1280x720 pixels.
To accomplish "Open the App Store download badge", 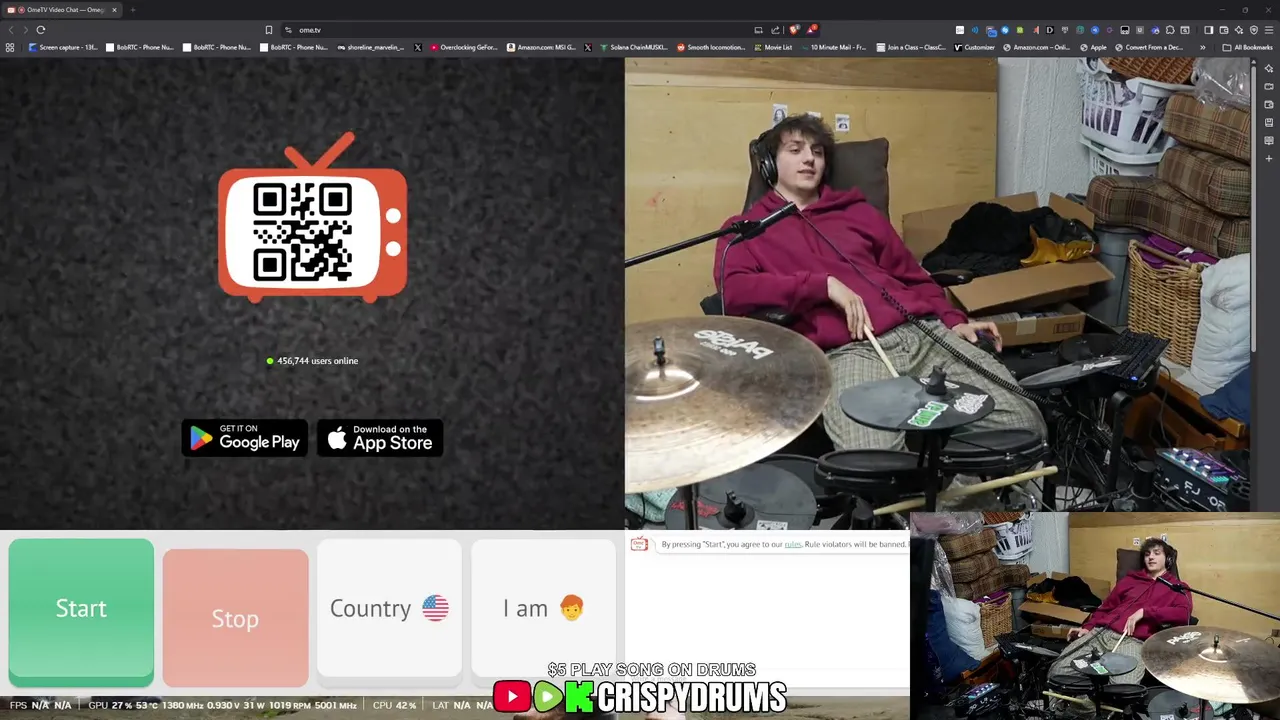I will [380, 438].
